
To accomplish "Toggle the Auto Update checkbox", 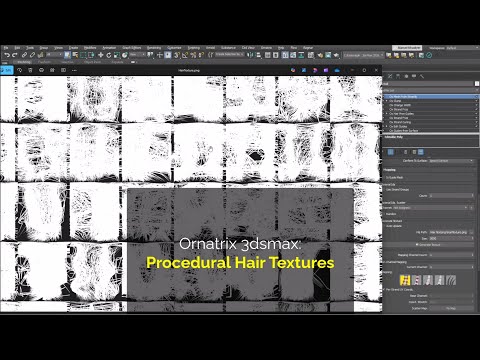I will (384, 226).
